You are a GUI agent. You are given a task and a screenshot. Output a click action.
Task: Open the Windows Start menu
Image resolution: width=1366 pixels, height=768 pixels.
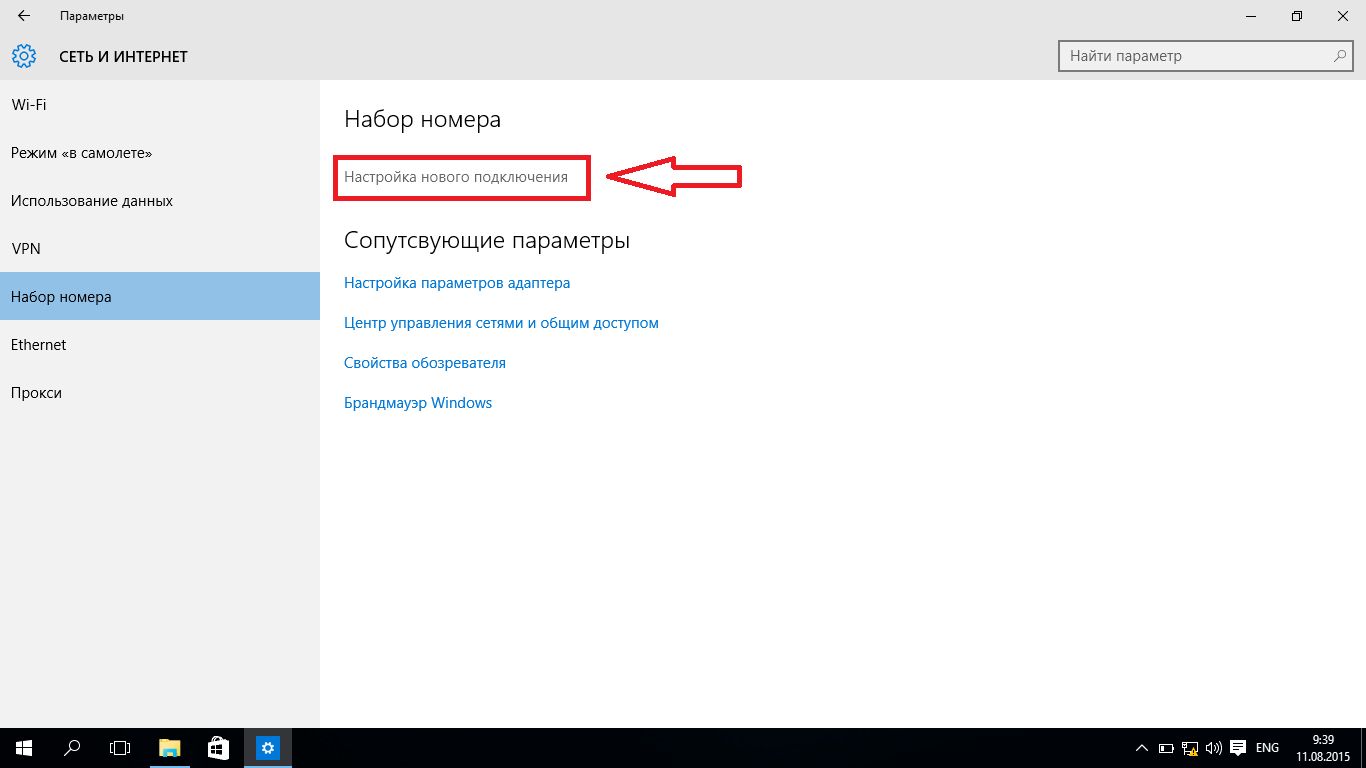pos(24,747)
